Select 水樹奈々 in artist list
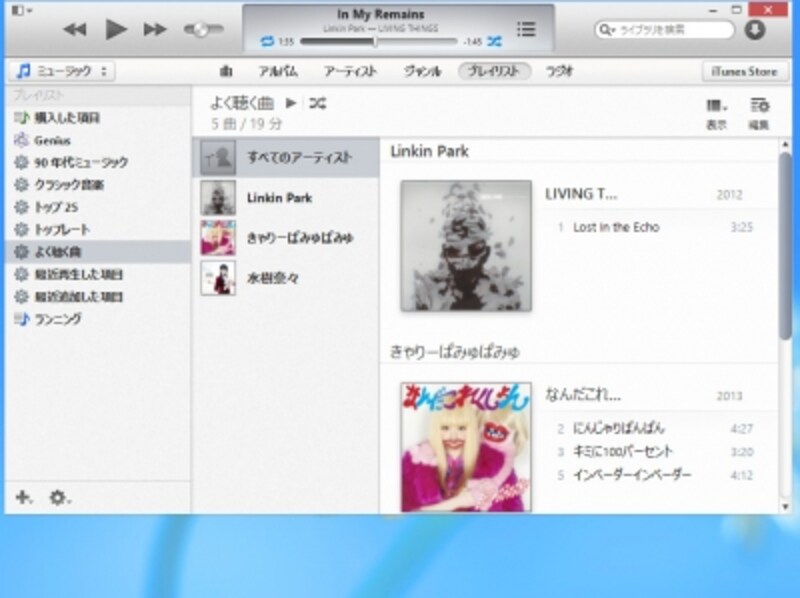Image resolution: width=800 pixels, height=598 pixels. pyautogui.click(x=286, y=278)
